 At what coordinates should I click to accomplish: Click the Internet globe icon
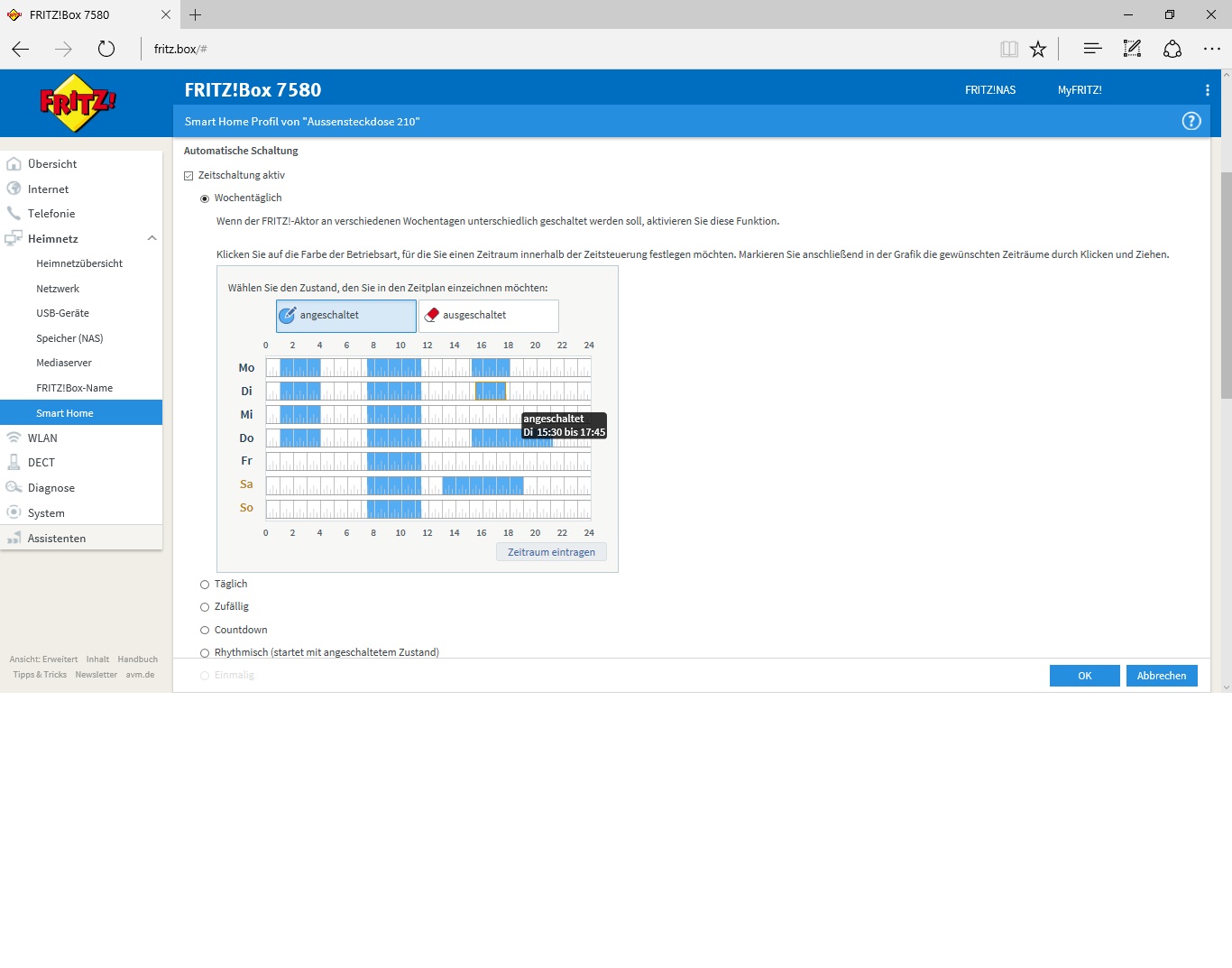point(14,189)
